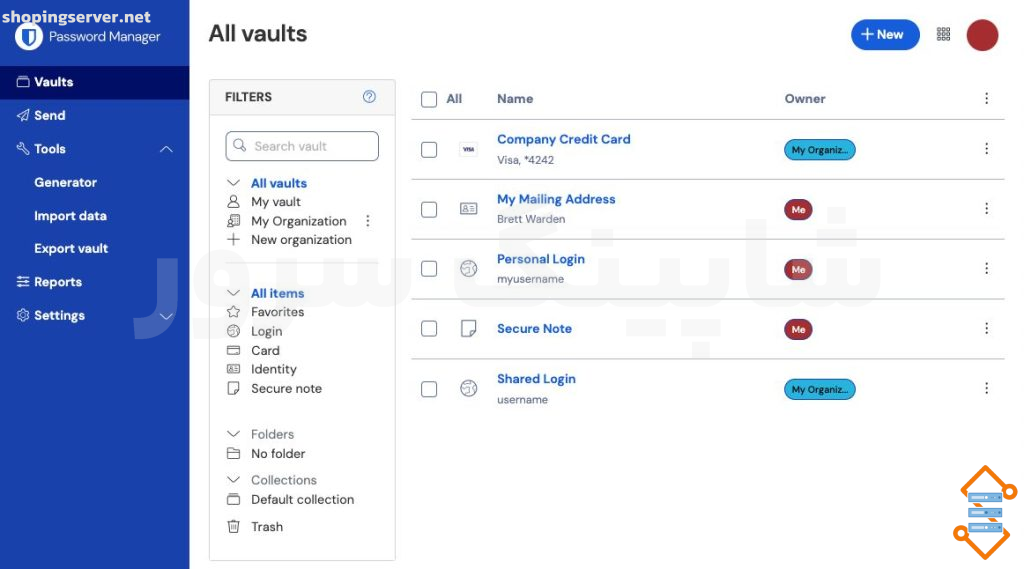Open the app switcher grid icon
Viewport: 1024px width, 569px height.
tap(943, 34)
